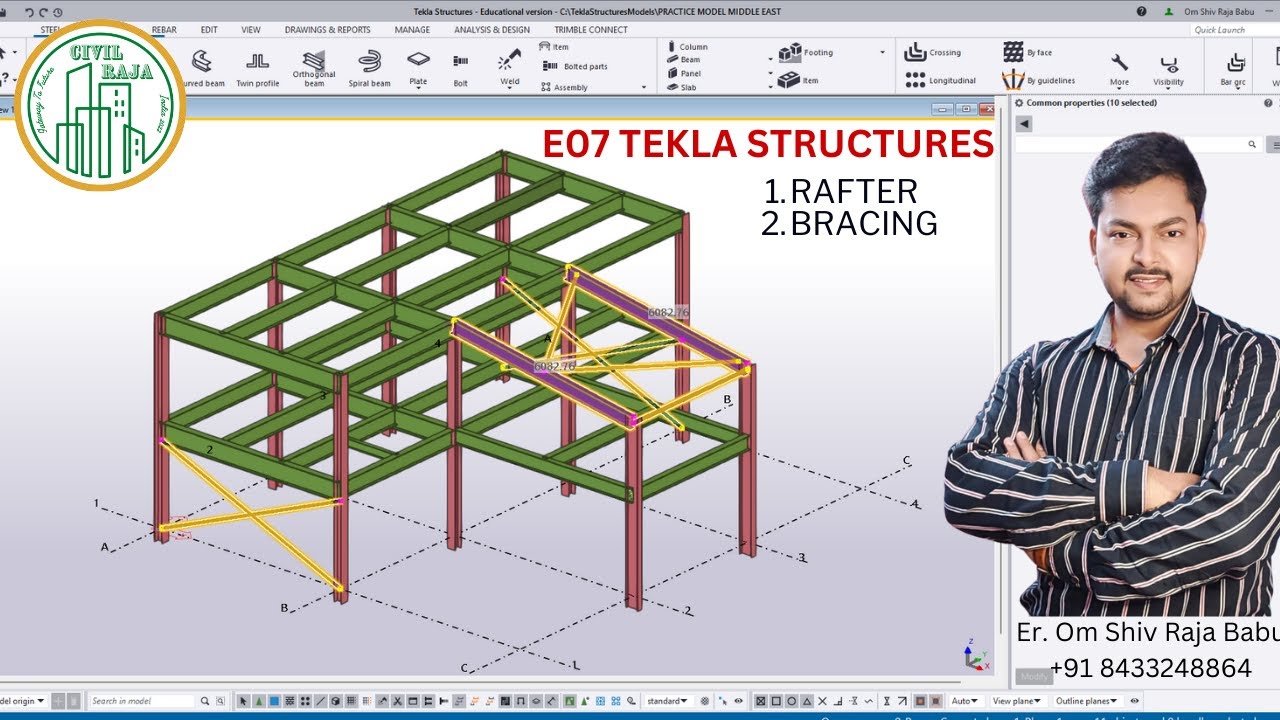1280x720 pixels.
Task: Click the back arrow in properties panel
Action: coord(1023,123)
